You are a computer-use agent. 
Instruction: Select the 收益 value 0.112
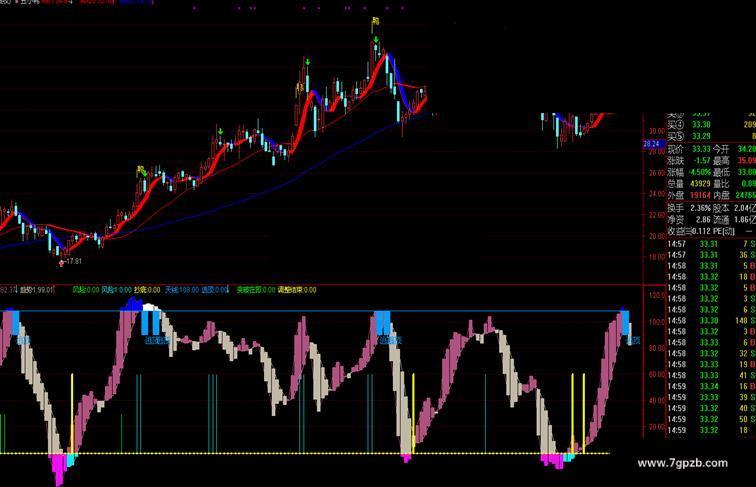click(x=702, y=231)
